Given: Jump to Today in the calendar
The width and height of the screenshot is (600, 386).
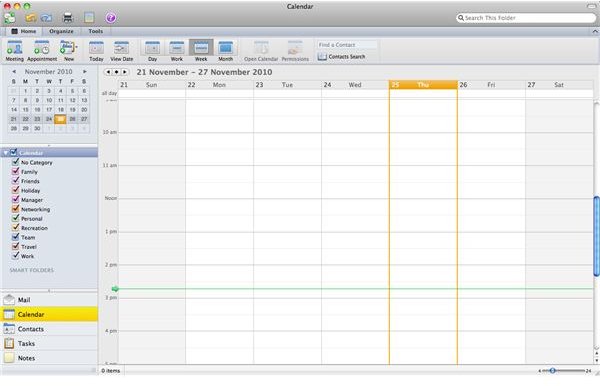Looking at the screenshot, I should click(96, 51).
